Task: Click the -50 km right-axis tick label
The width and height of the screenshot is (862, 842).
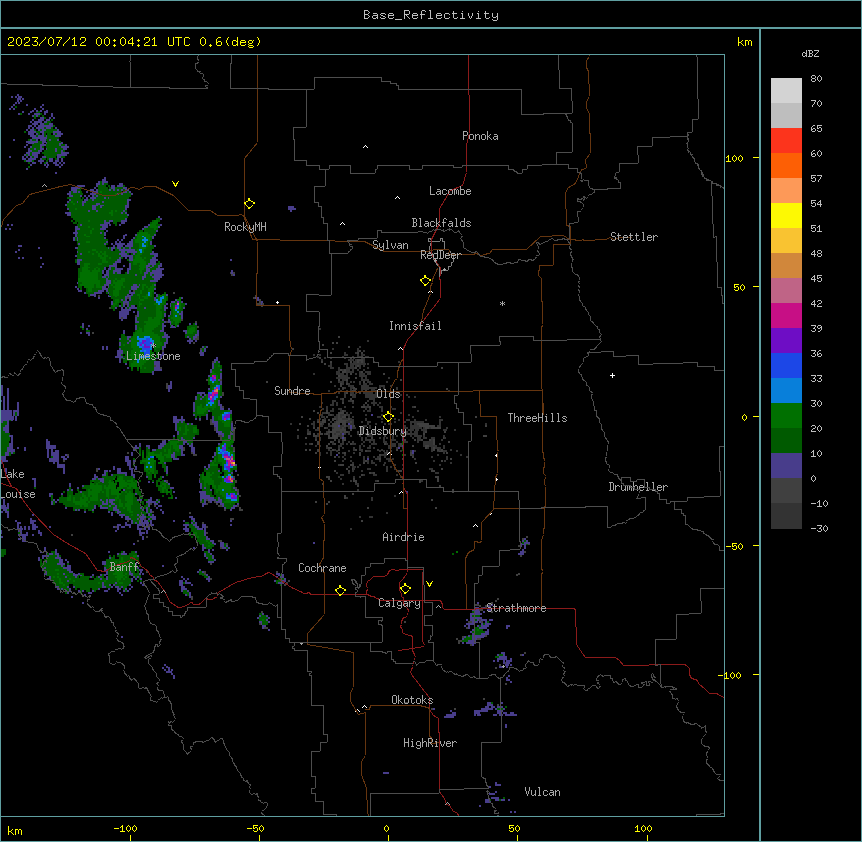Action: (734, 546)
